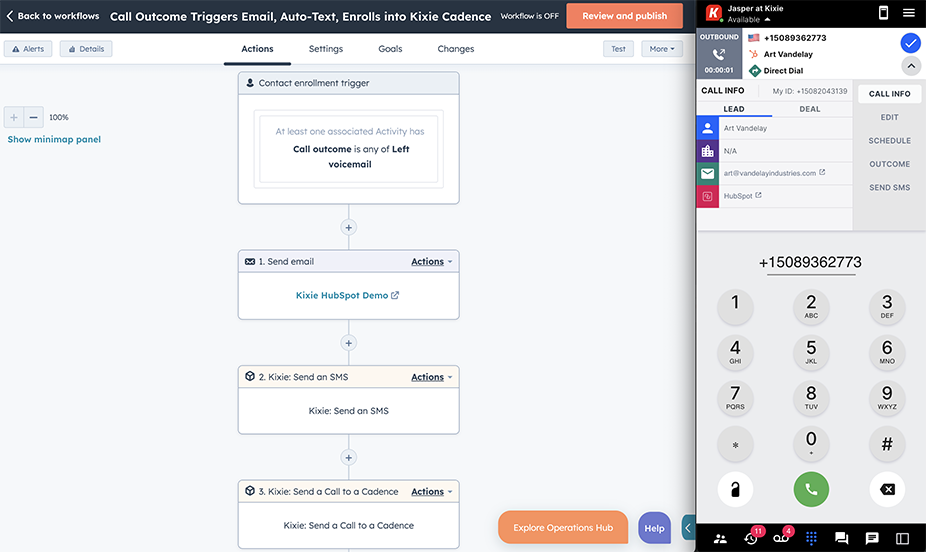This screenshot has width=926, height=552.
Task: Add action after Send email step
Action: click(x=348, y=343)
